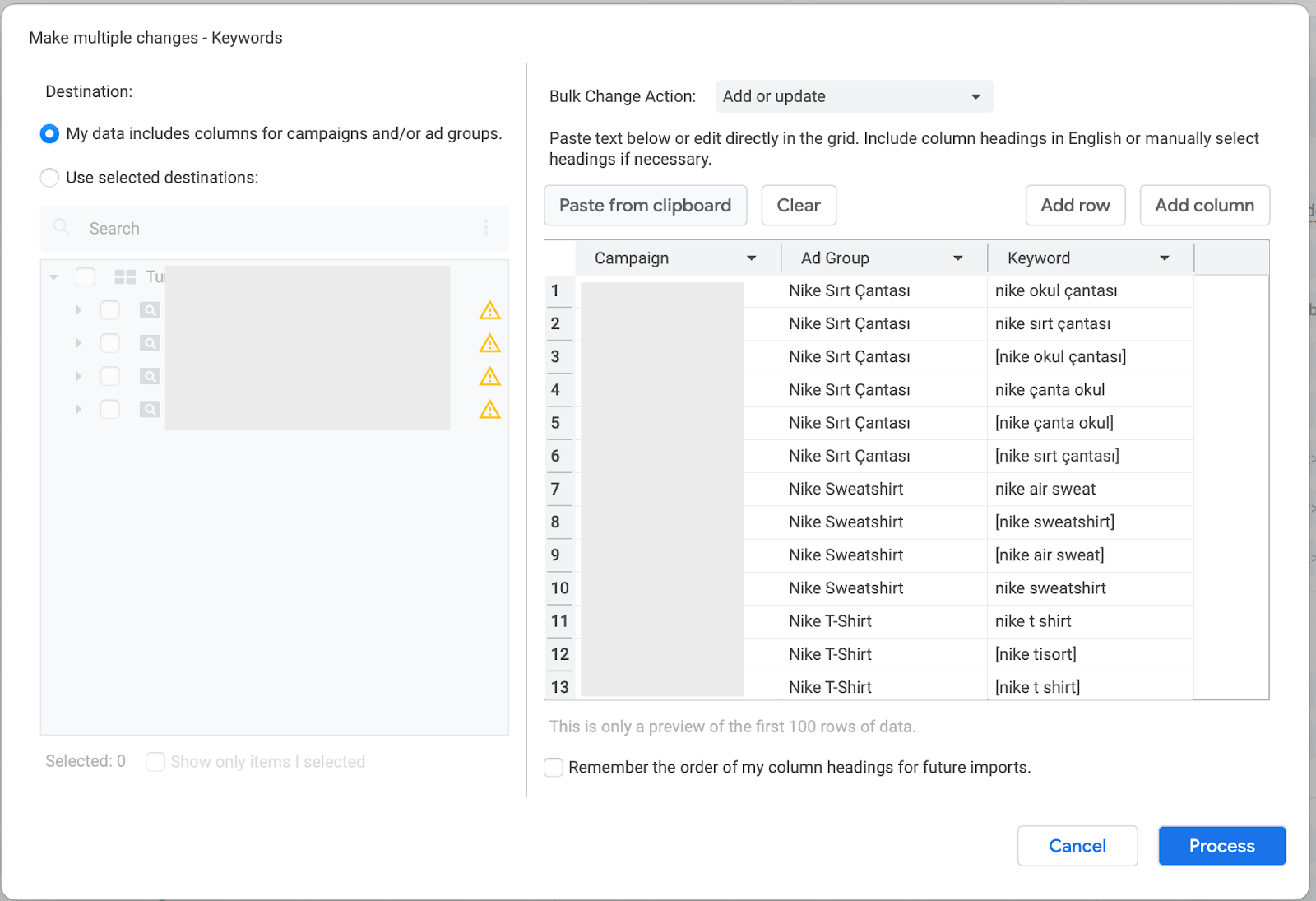Screen dimensions: 1316x901
Task: Enable 'Show only items I selected'
Action: (x=155, y=762)
